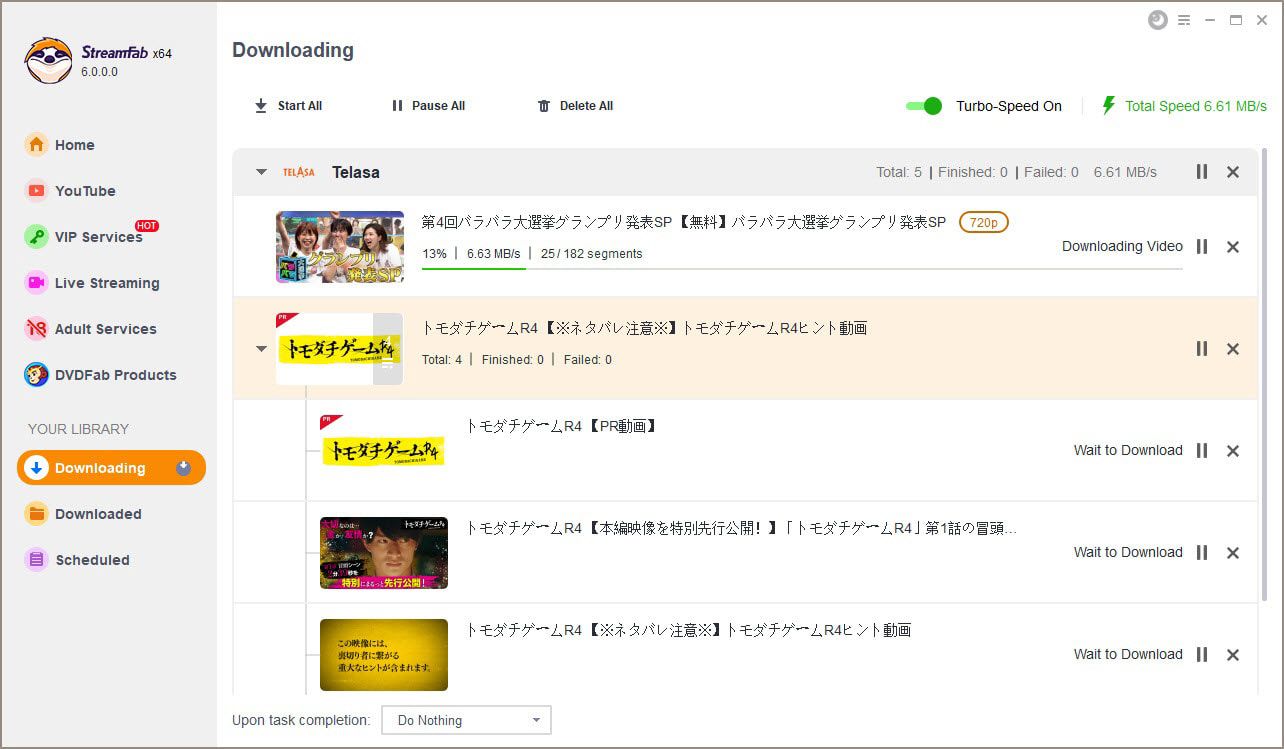Click the Scheduled list icon

[36, 560]
